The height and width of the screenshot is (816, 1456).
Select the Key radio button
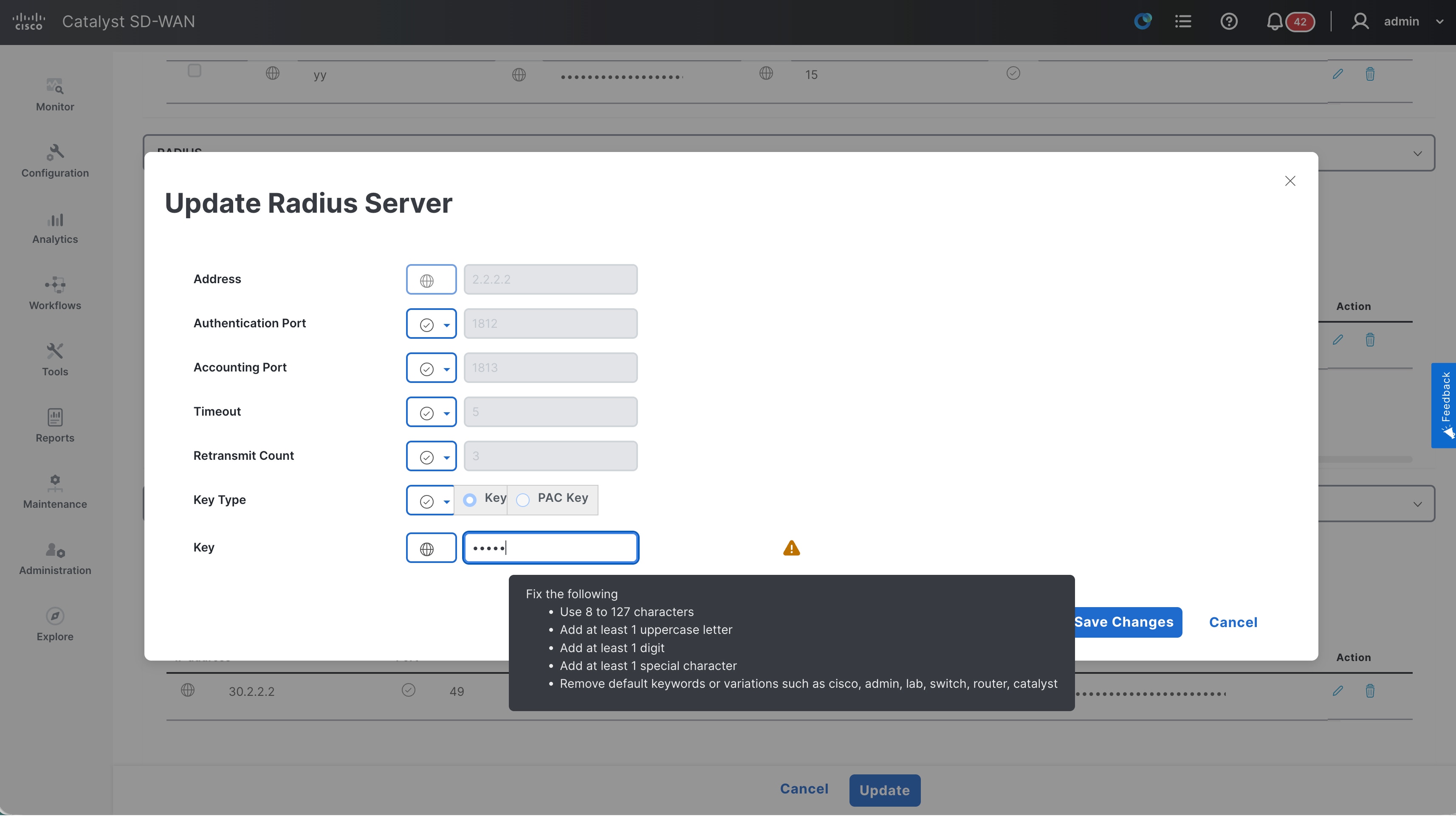point(469,500)
